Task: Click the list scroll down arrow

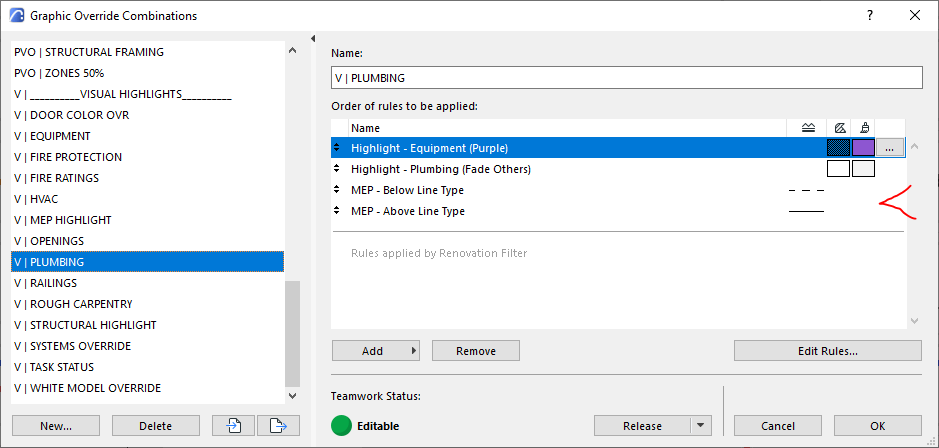Action: pos(292,395)
